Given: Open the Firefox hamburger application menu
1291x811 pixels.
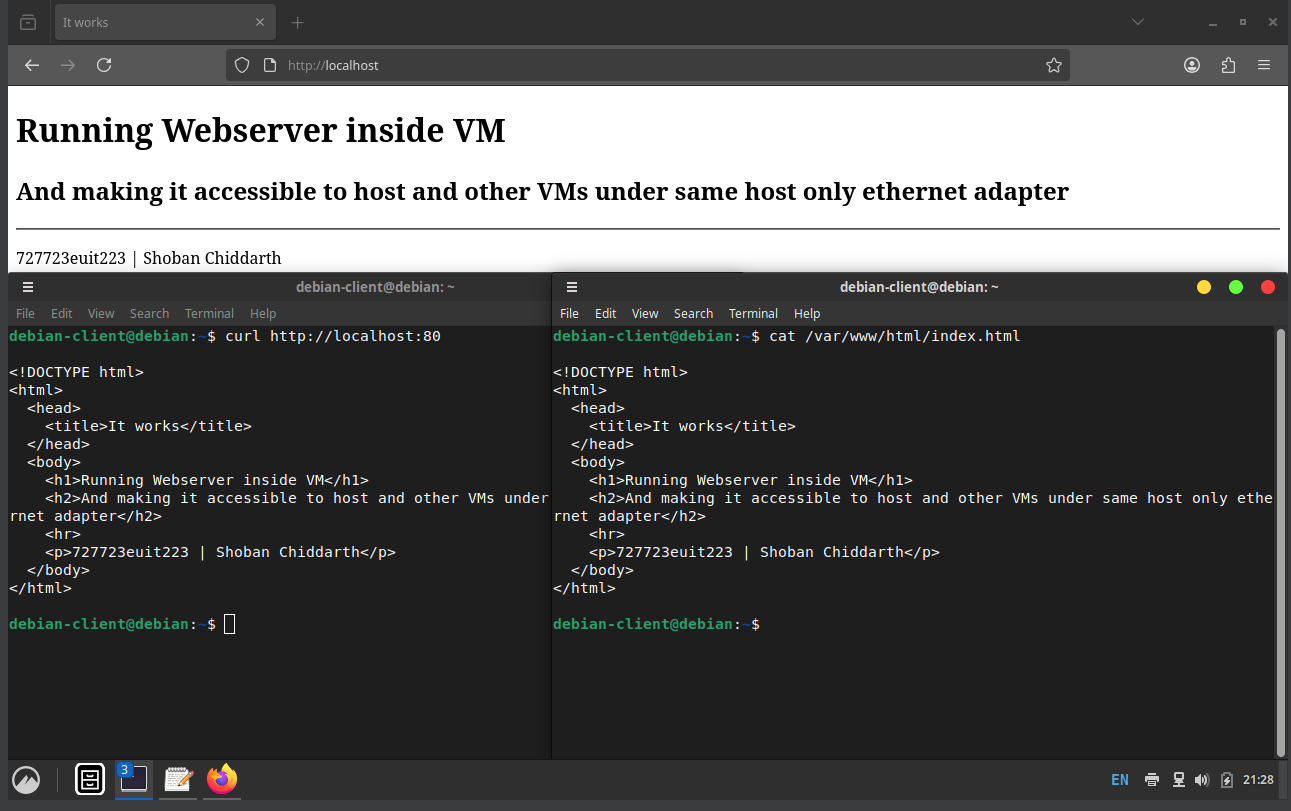Looking at the screenshot, I should [x=1264, y=65].
